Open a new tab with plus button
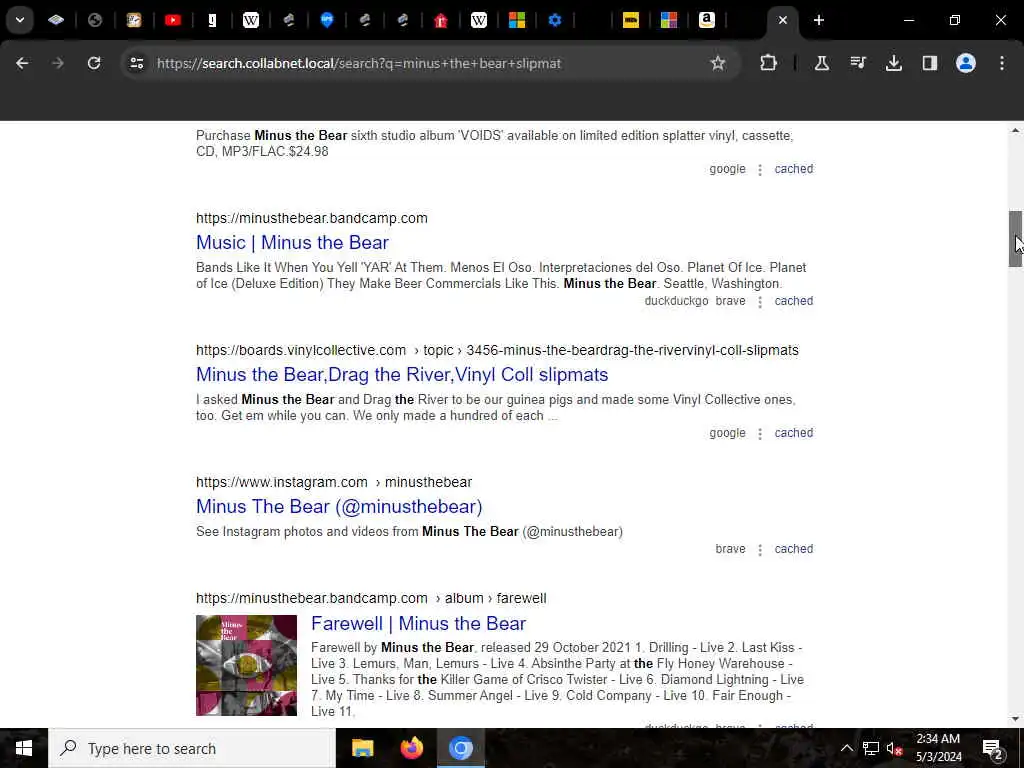The image size is (1024, 768). [819, 20]
